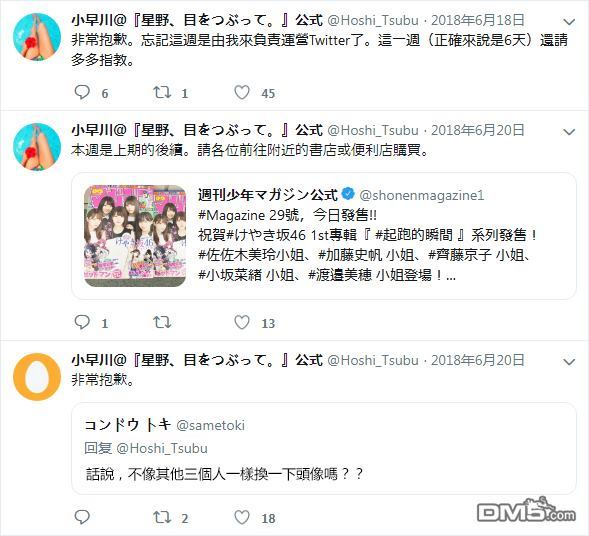Open chevron menu on second tweet
The image size is (589, 536).
point(569,132)
